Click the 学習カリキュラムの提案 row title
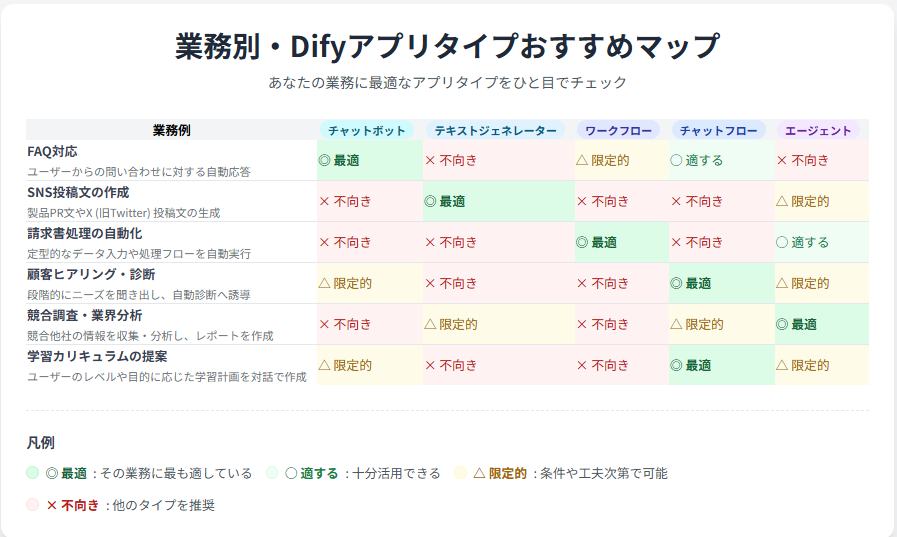The width and height of the screenshot is (897, 537). [x=96, y=356]
